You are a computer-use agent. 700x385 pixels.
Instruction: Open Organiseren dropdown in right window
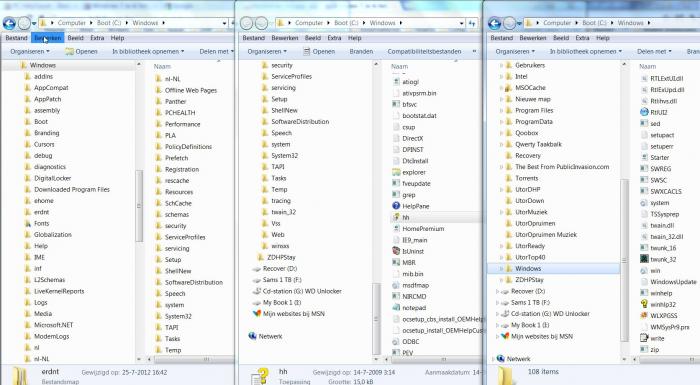(x=515, y=51)
